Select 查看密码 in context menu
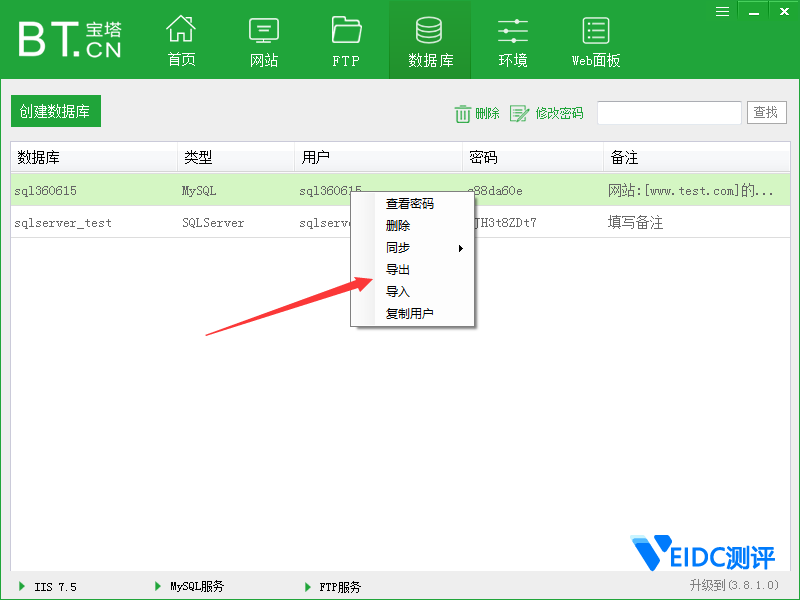Viewport: 800px width, 600px height. coord(410,204)
